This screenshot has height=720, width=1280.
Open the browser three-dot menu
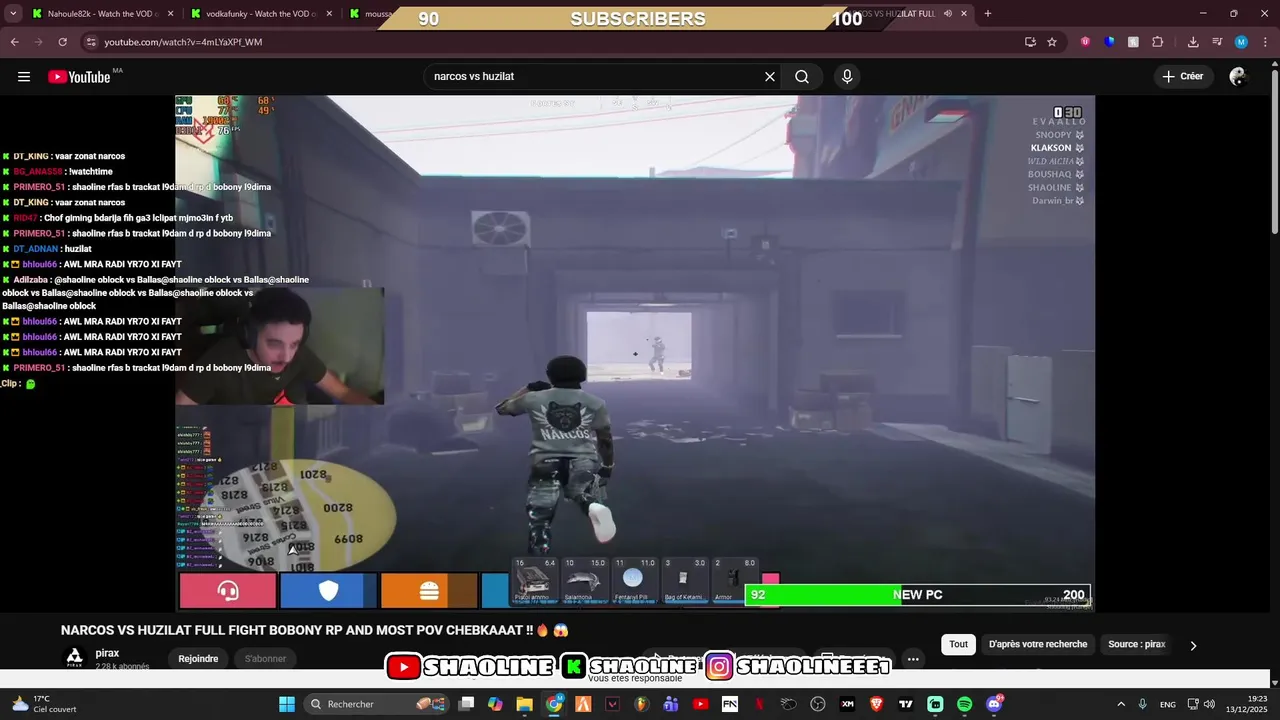click(1265, 42)
